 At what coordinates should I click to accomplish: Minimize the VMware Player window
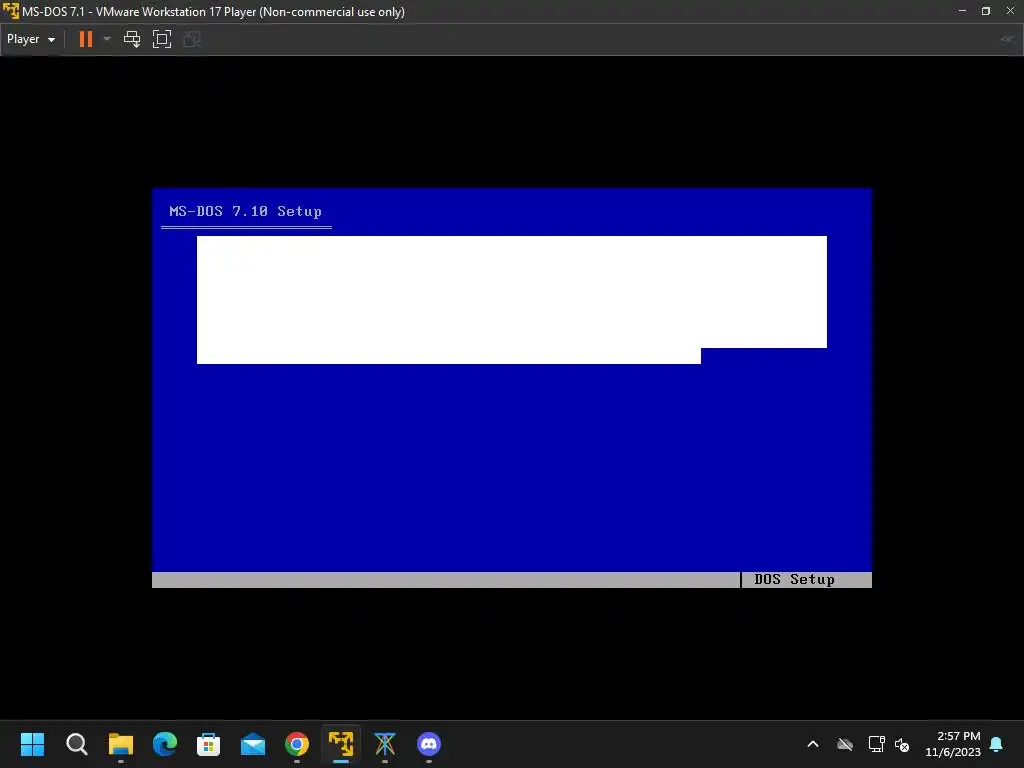click(x=962, y=11)
